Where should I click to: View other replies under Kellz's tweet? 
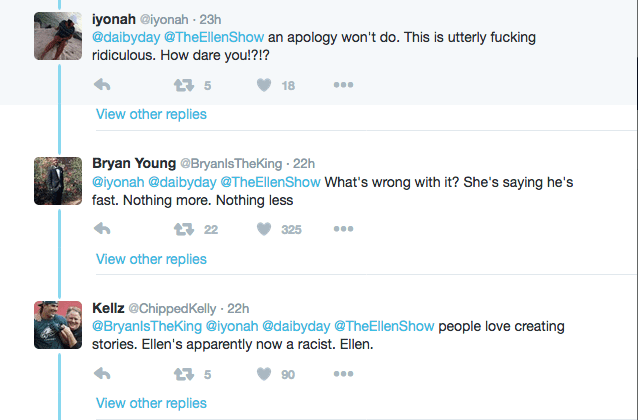[151, 403]
